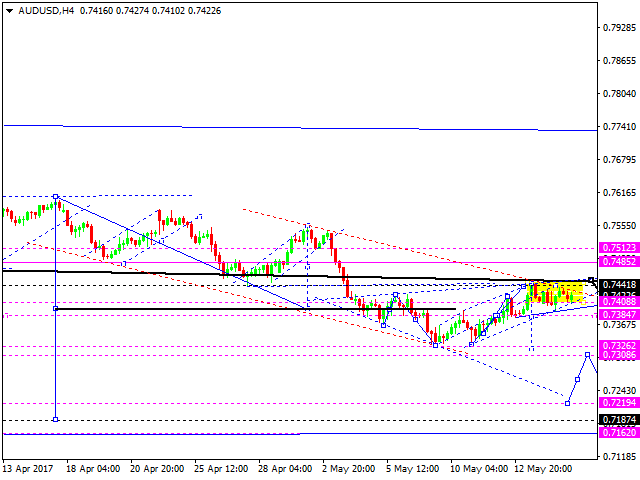
Task: Click the 0.76165 price axis value
Action: pos(619,193)
